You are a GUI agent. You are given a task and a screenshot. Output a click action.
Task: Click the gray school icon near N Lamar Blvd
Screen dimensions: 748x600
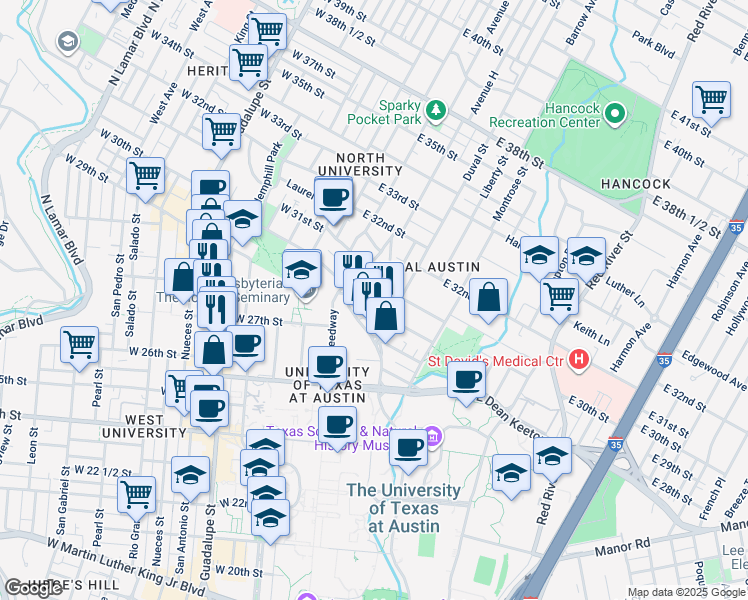[x=68, y=42]
